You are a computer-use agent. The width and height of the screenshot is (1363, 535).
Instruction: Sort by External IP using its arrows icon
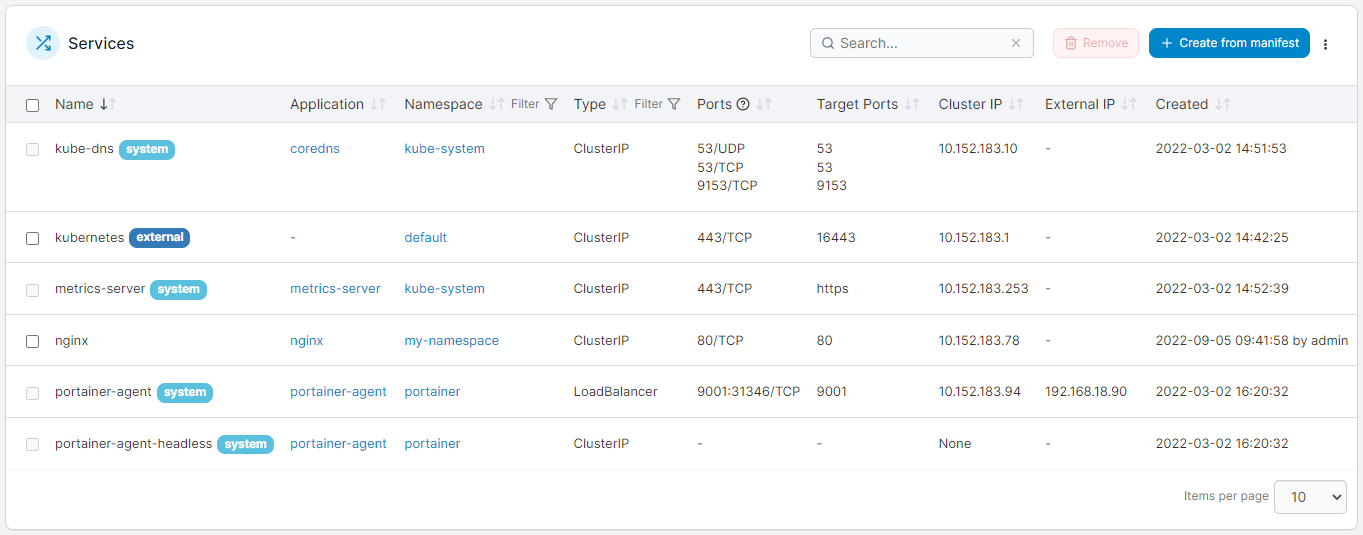click(1129, 104)
